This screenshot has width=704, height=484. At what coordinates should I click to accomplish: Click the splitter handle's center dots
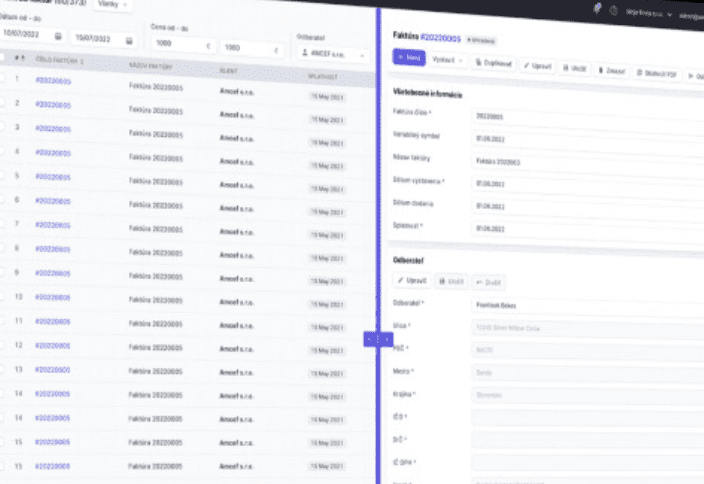[378, 339]
